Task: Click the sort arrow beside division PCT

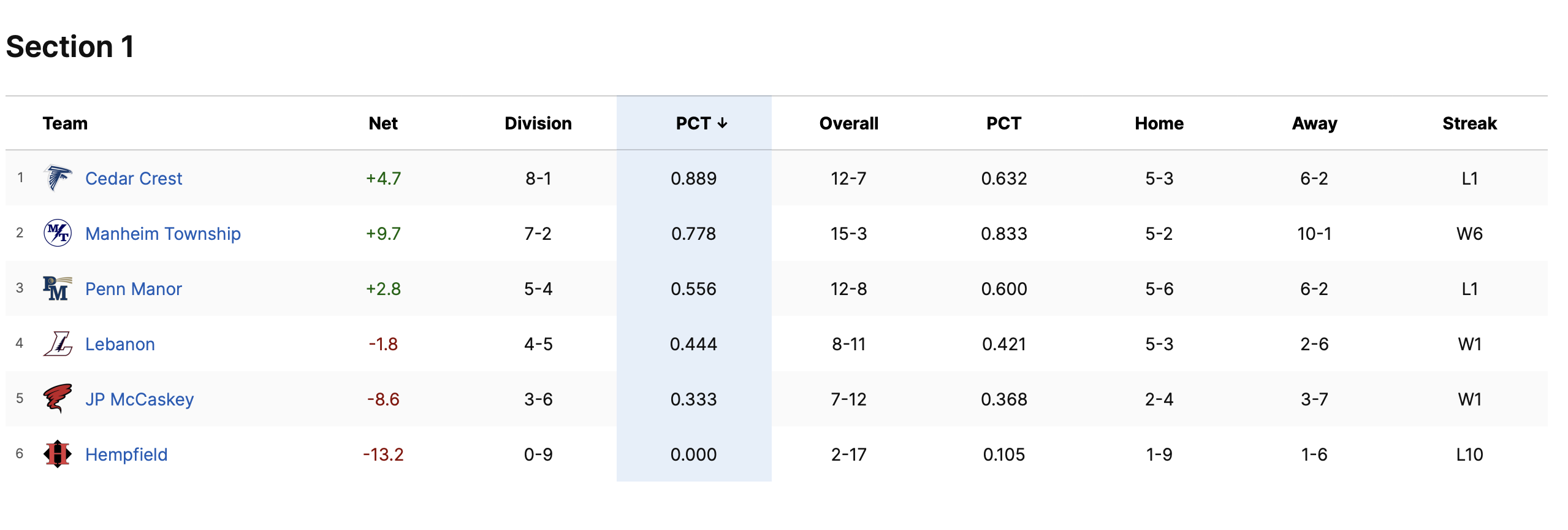Action: 723,123
